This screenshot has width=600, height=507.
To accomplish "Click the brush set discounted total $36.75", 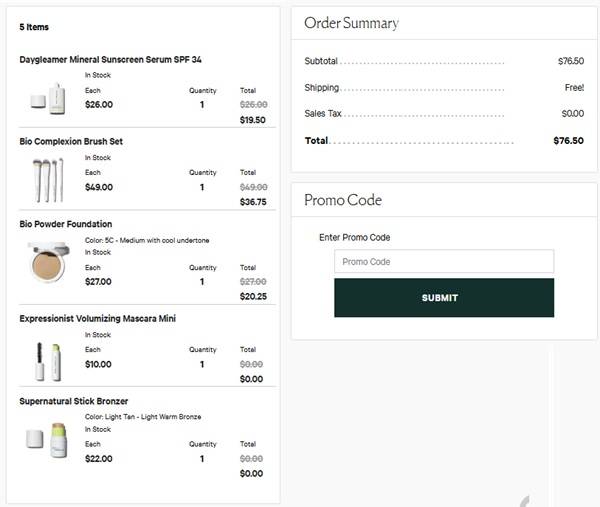I will (252, 202).
